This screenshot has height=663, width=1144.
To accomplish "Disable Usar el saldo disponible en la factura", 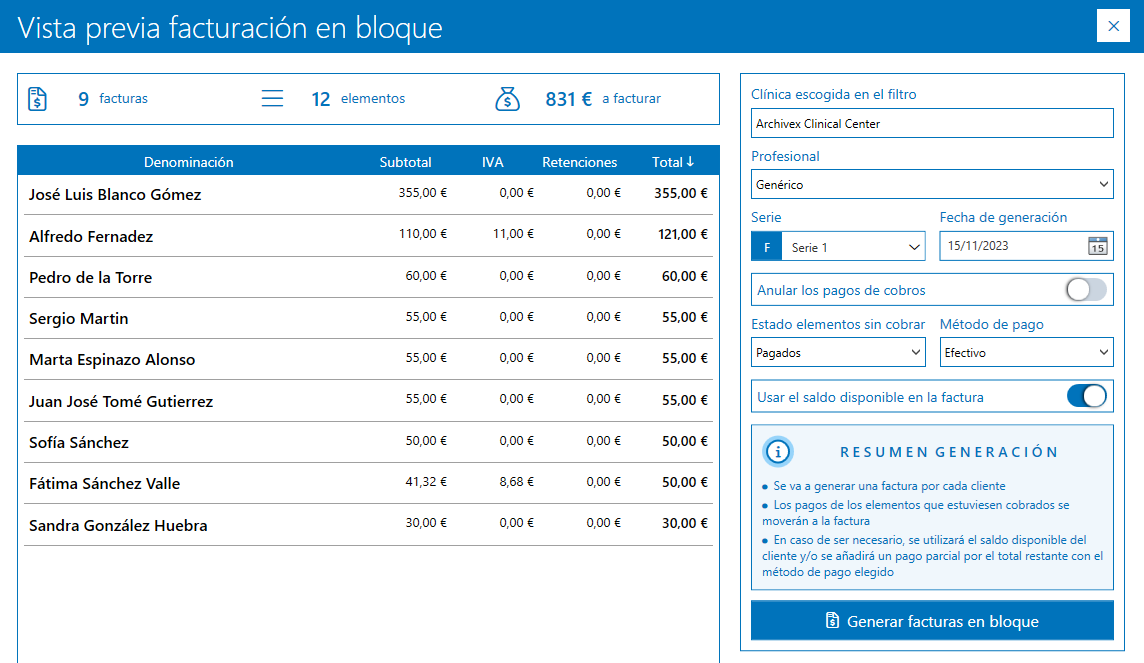I will 1086,396.
